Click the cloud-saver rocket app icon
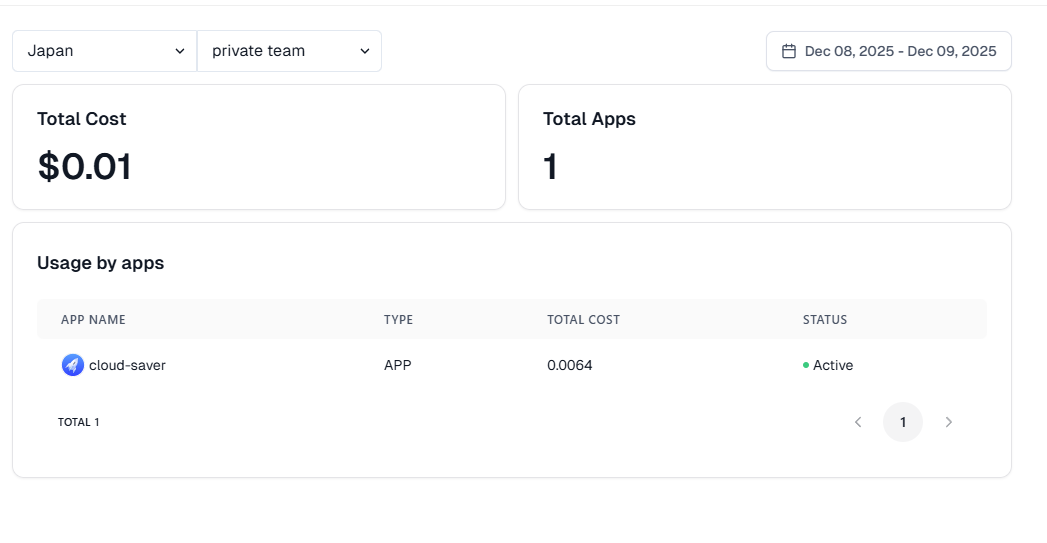Screen dimensions: 1047x543 coord(72,365)
